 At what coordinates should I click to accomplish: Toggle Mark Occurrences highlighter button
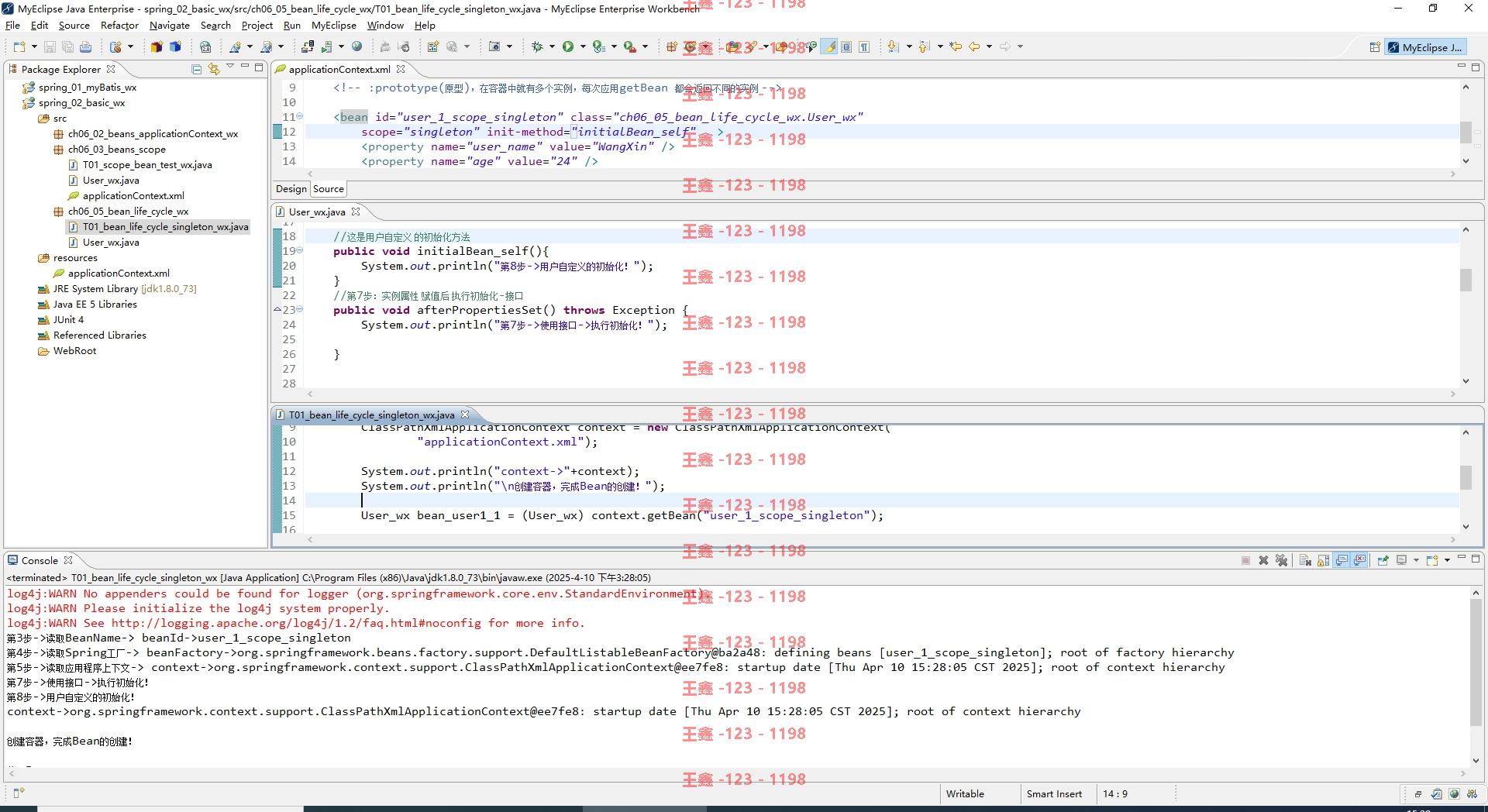(829, 47)
